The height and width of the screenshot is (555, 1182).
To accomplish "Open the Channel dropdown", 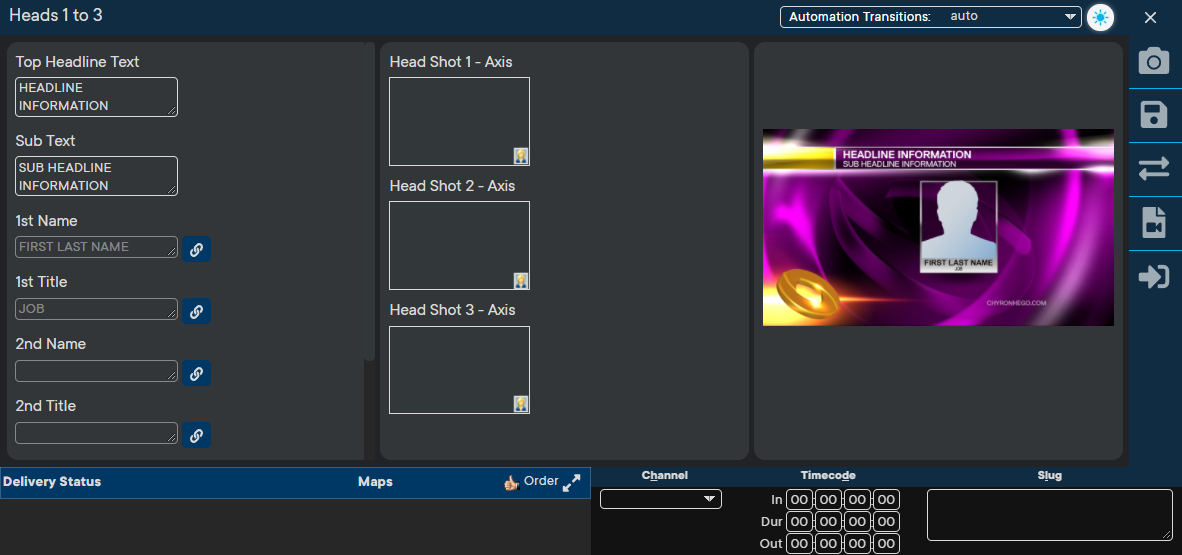I will click(660, 499).
